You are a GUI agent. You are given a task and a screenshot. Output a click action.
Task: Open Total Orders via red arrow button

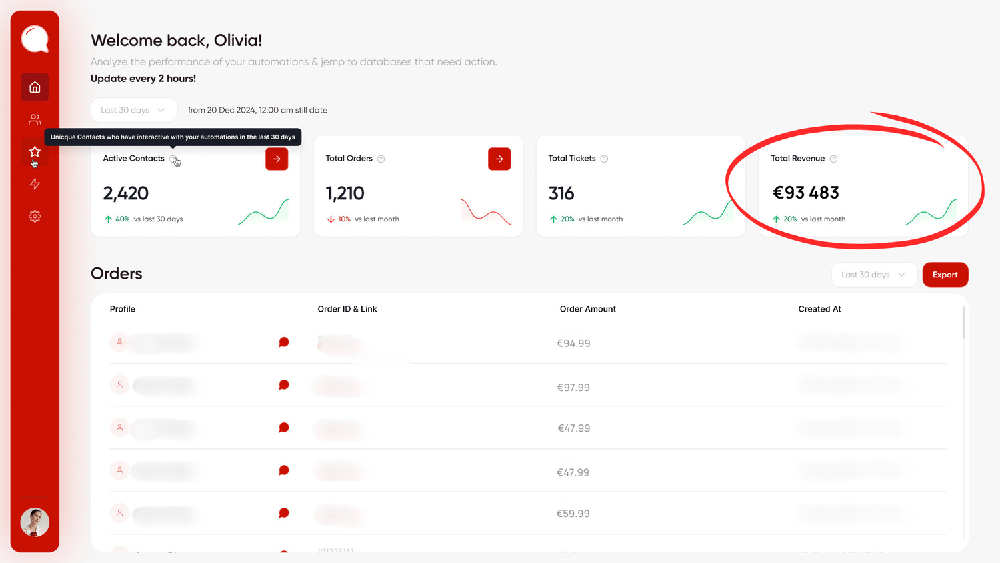pyautogui.click(x=499, y=159)
